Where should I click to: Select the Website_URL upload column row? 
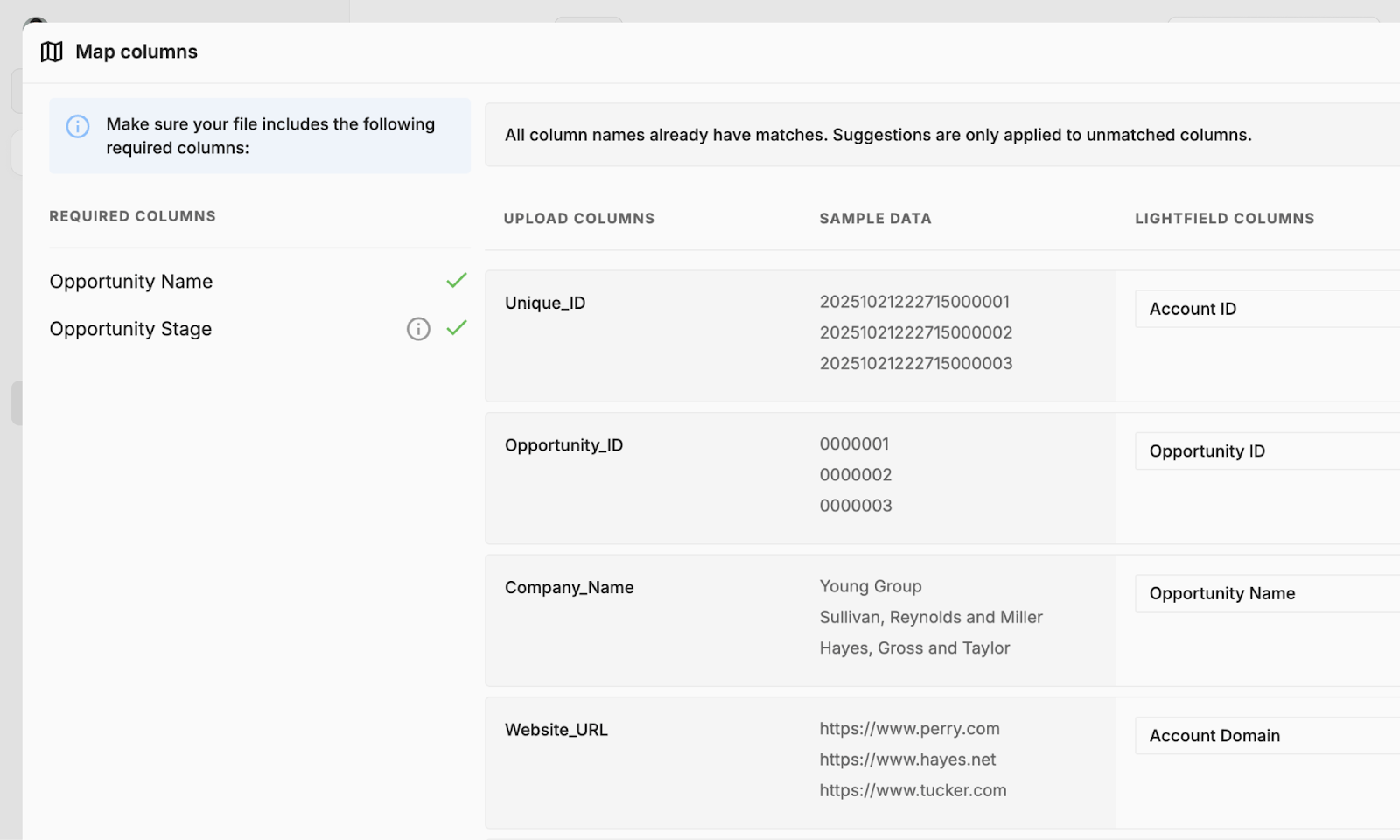tap(556, 729)
